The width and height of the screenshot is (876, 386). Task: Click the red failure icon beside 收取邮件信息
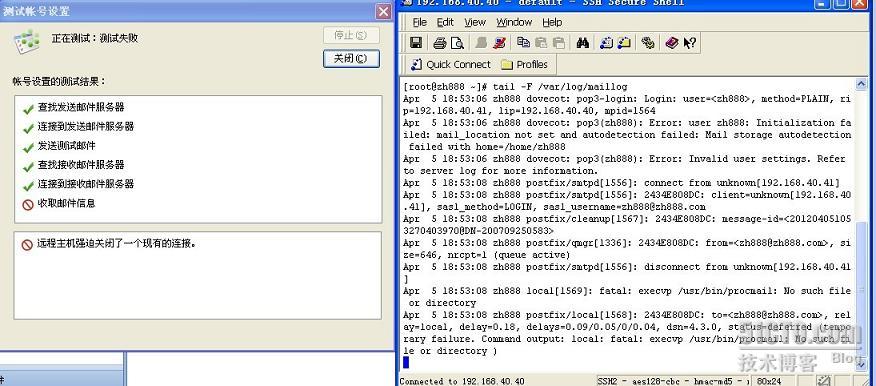[x=28, y=205]
